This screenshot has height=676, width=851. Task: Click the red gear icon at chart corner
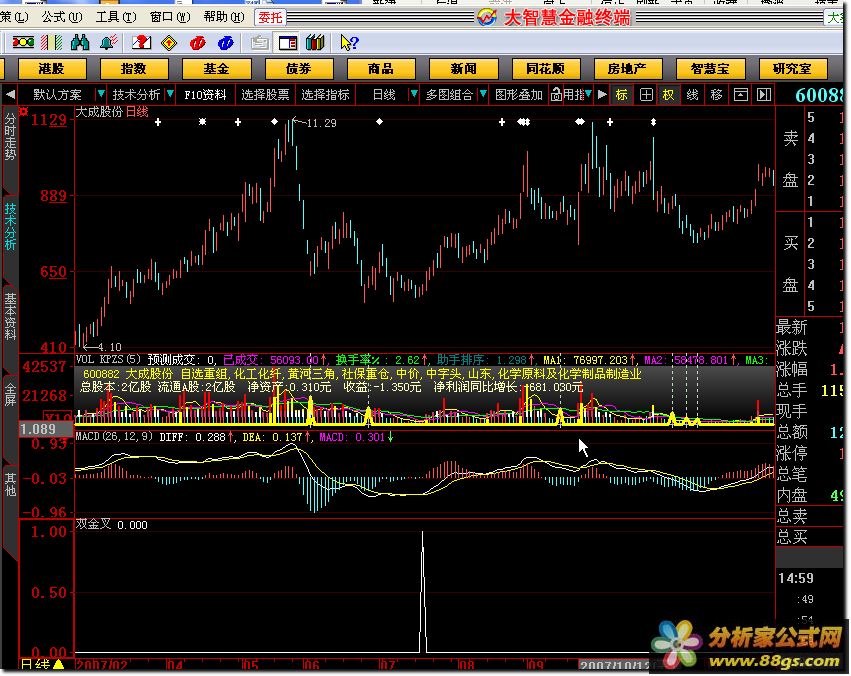point(23,111)
